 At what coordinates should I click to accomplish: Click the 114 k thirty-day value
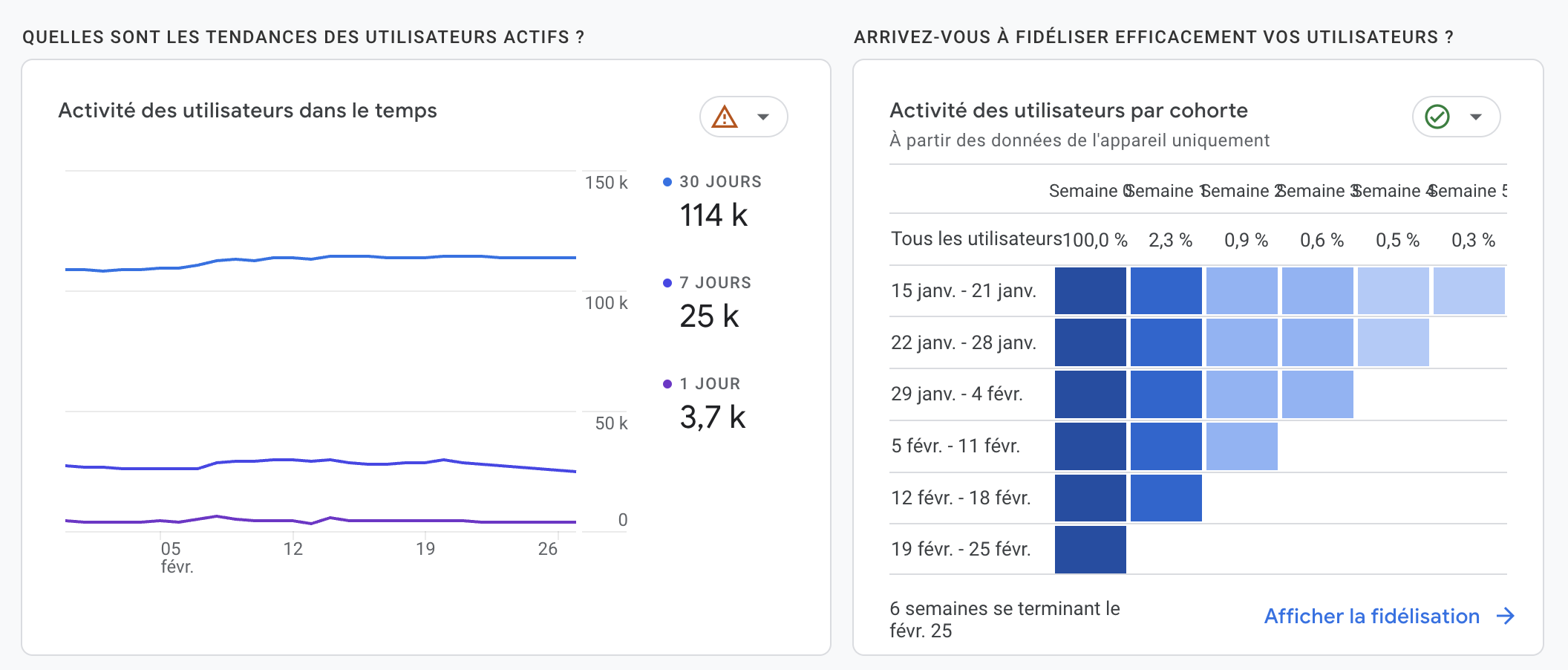pyautogui.click(x=713, y=215)
